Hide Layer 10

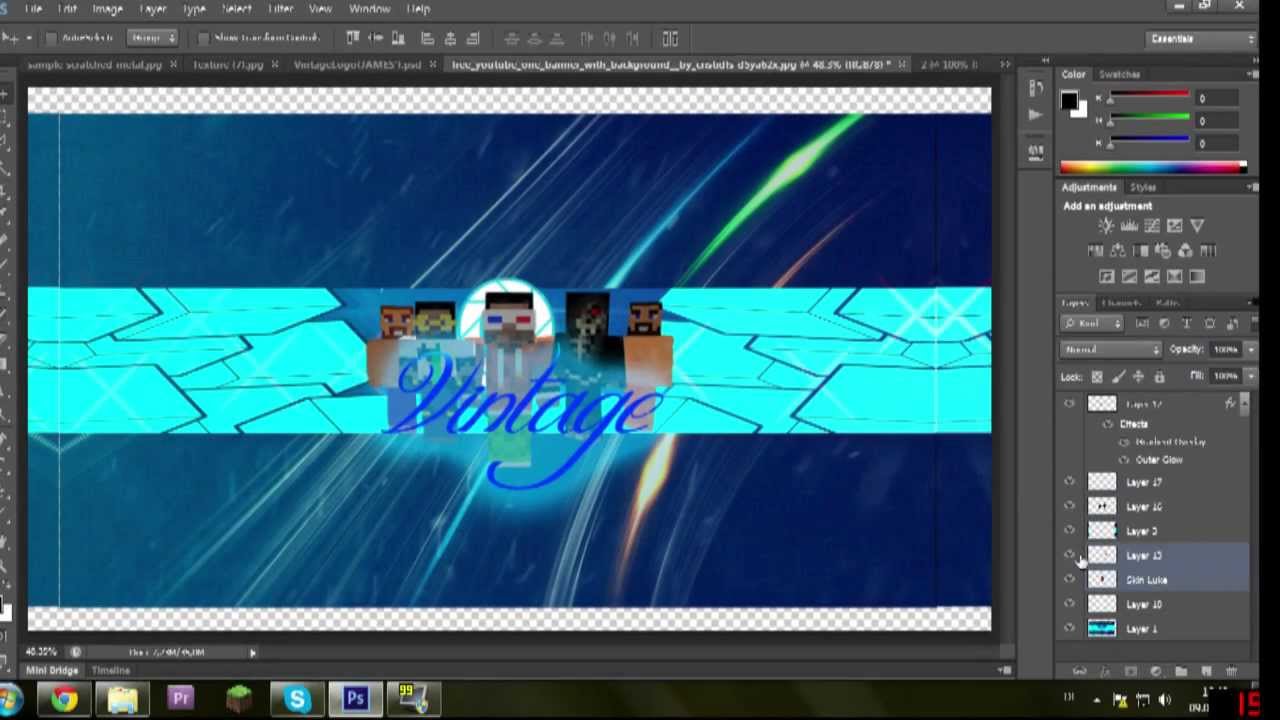click(x=1070, y=604)
